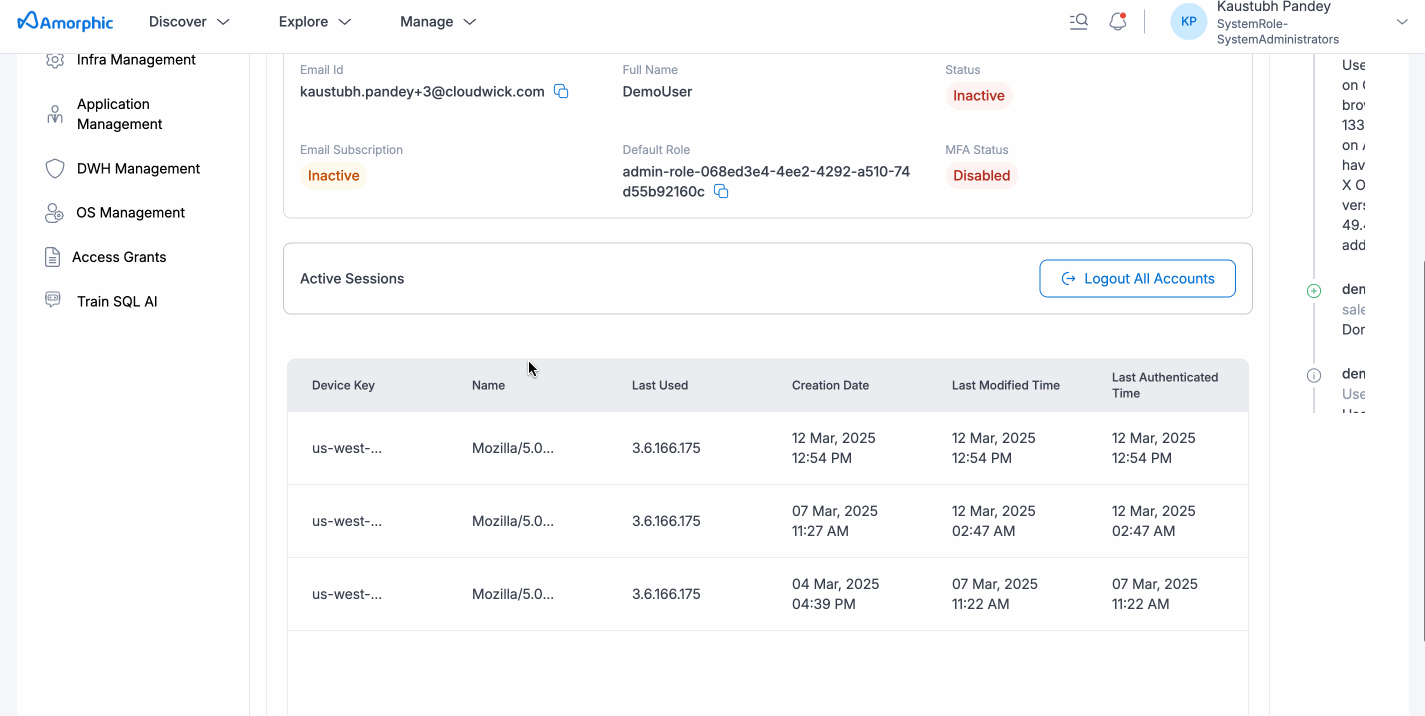Click the green plus timeline marker
Screen dimensions: 1425x716
1314,291
